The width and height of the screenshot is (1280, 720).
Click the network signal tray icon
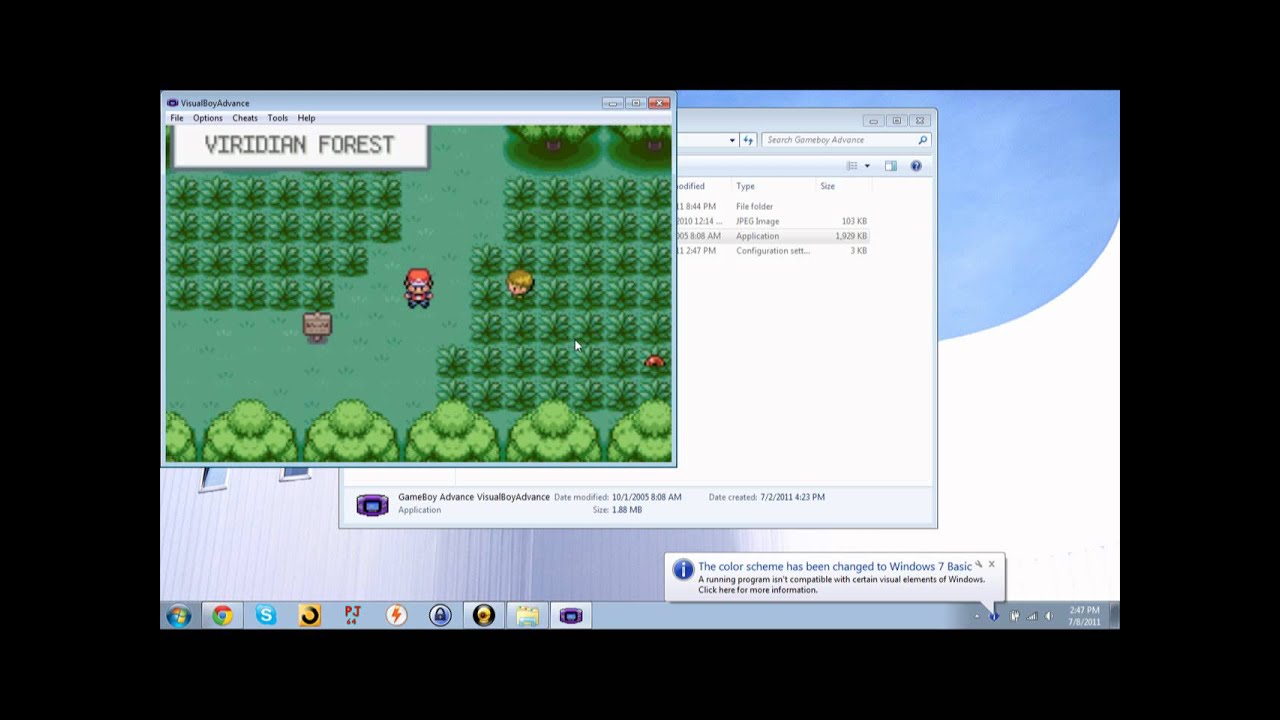[x=1032, y=616]
